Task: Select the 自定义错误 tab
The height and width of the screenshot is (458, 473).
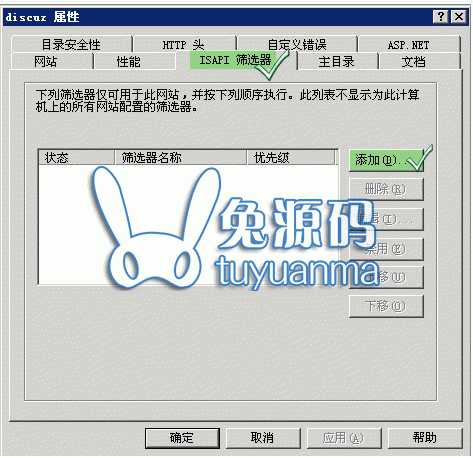Action: (x=297, y=44)
